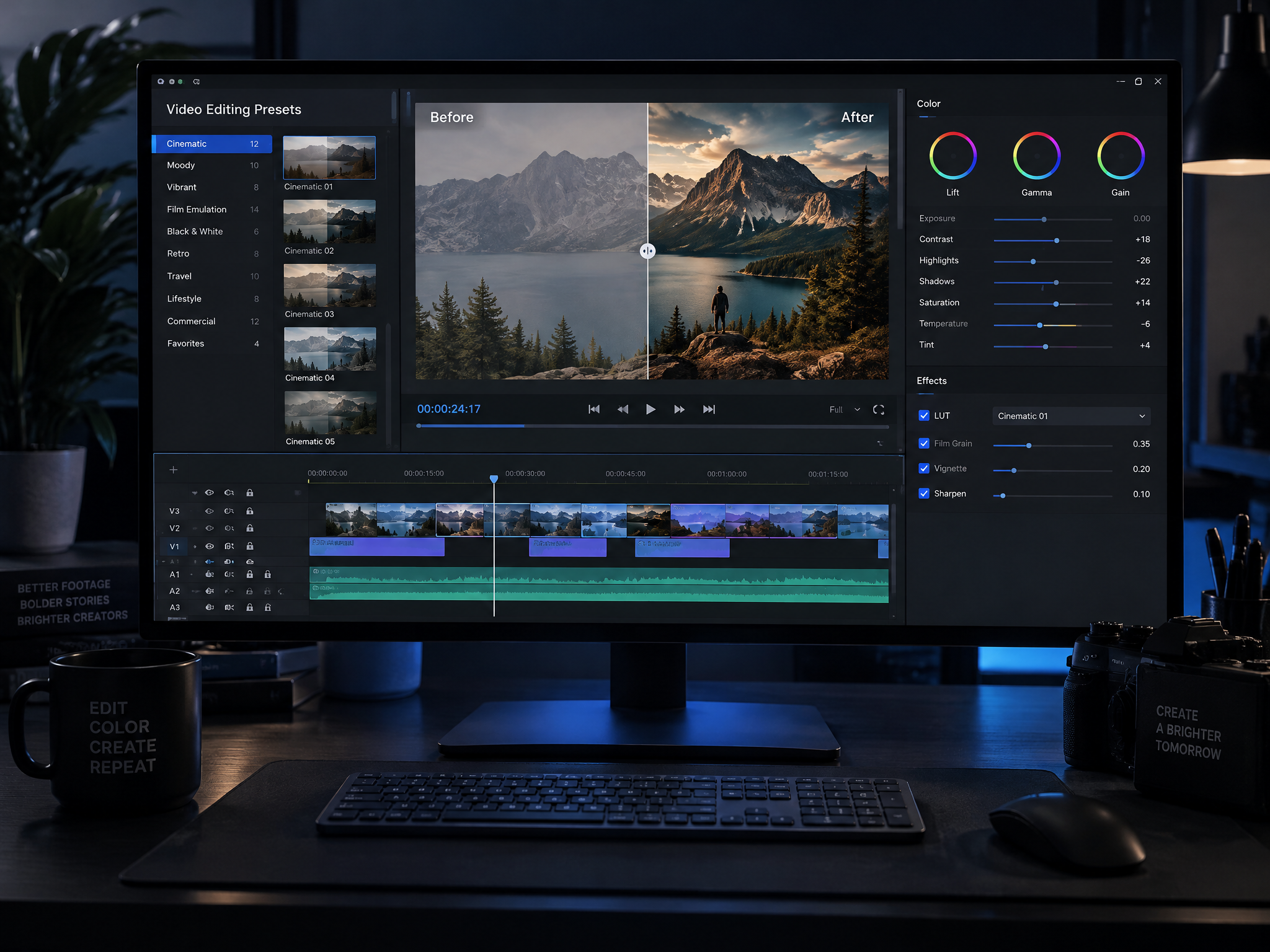Open the Full preview quality dropdown
The image size is (1270, 952).
click(845, 410)
